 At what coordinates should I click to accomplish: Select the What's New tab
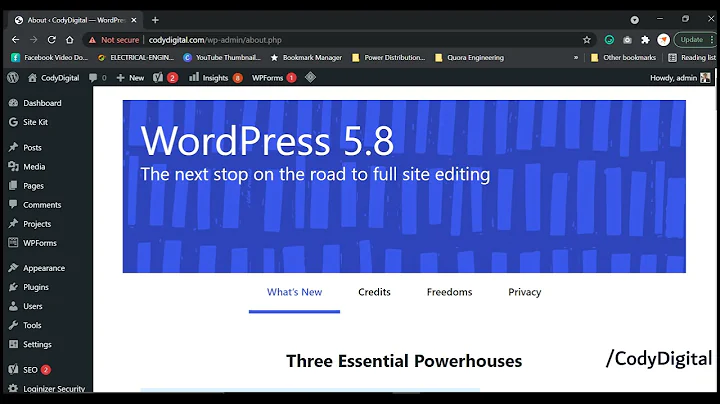(294, 292)
